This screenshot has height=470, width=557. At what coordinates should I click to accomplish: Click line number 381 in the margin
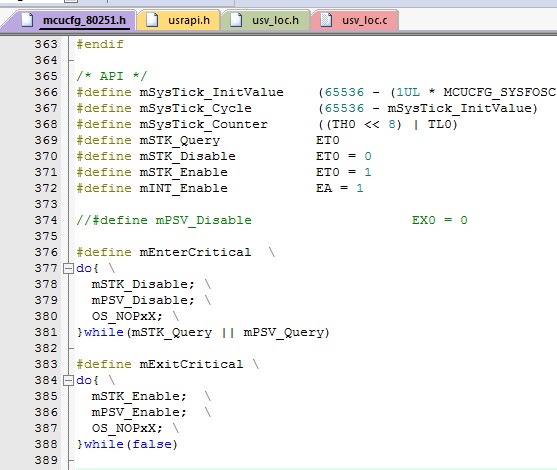tap(46, 333)
